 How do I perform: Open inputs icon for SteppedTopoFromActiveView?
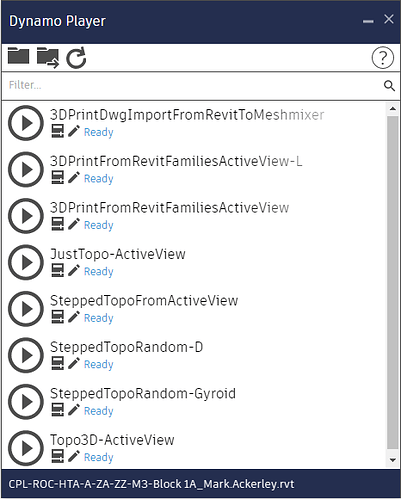point(57,317)
